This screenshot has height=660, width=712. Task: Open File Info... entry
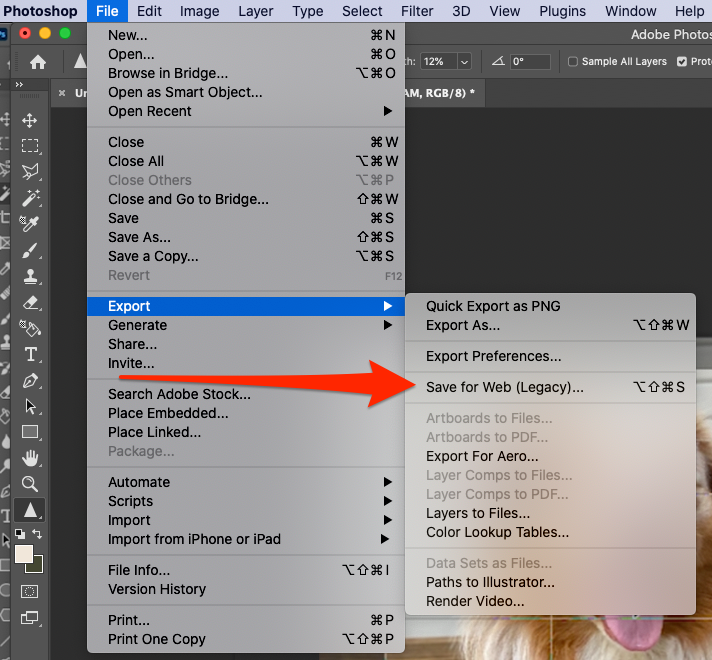246,570
